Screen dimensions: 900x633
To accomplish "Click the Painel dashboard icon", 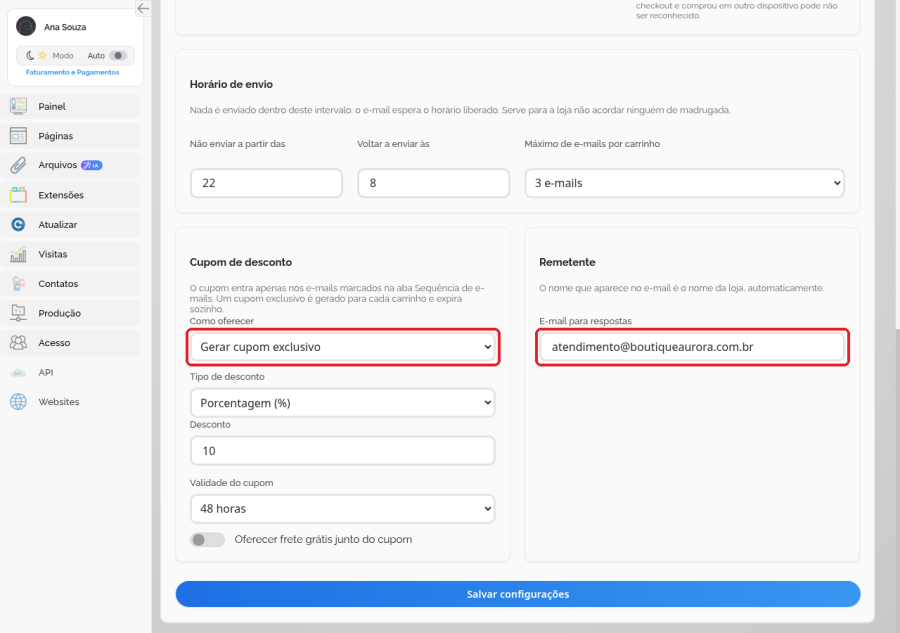I will click(x=18, y=106).
